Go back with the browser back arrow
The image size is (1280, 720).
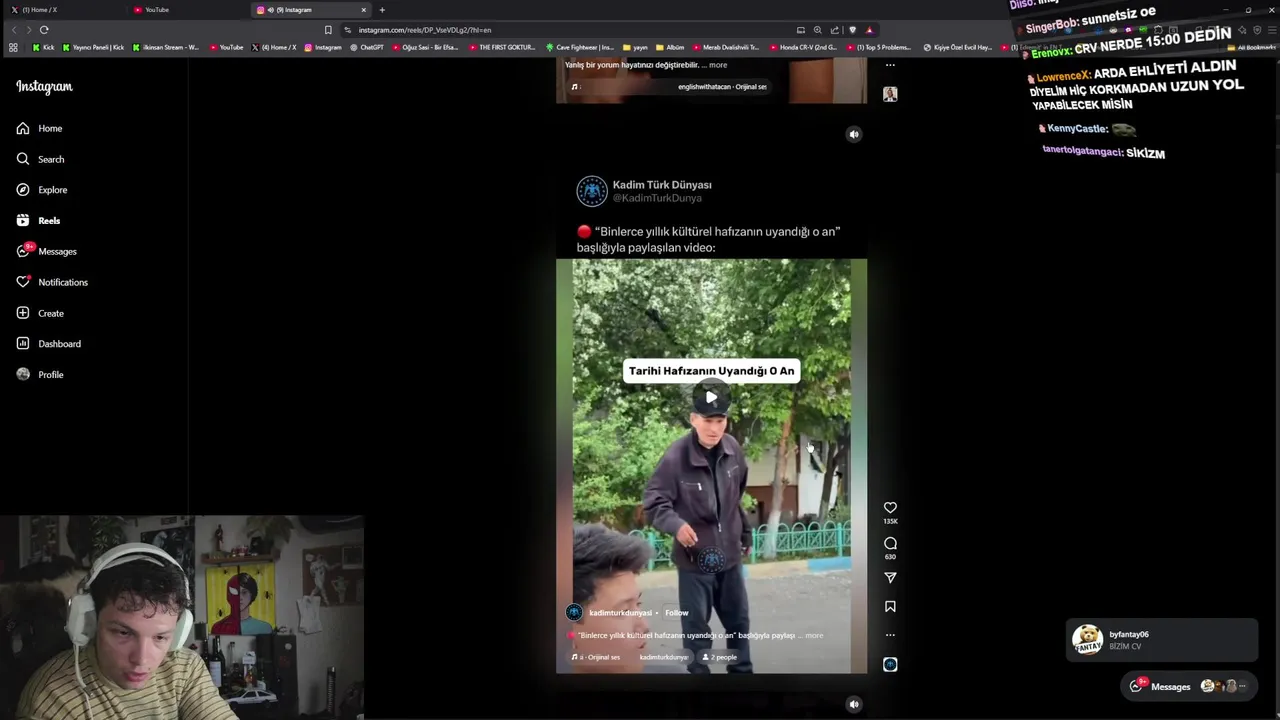point(14,30)
